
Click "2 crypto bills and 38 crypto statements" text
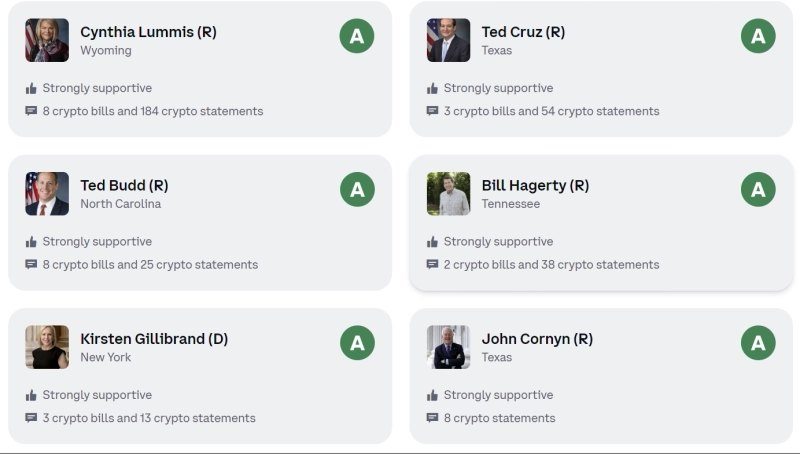click(x=551, y=265)
